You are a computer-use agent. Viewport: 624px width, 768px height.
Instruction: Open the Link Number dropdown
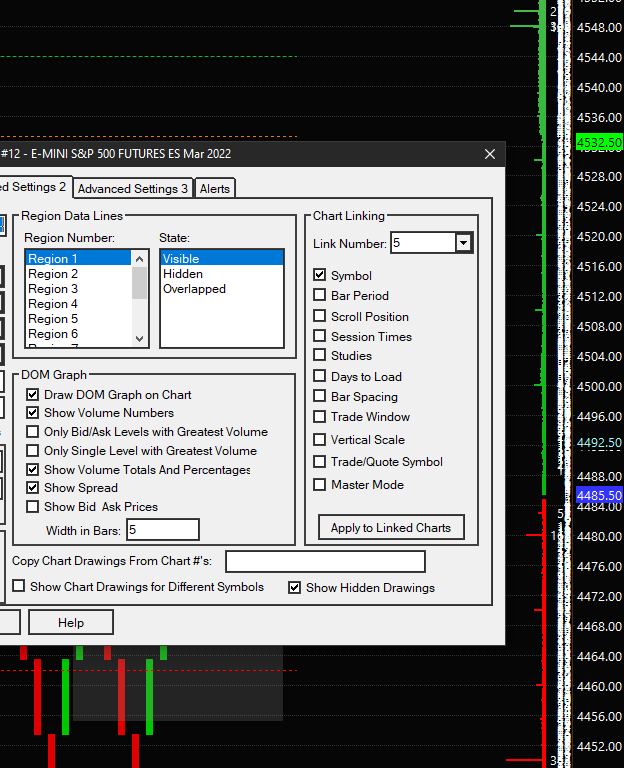(463, 243)
